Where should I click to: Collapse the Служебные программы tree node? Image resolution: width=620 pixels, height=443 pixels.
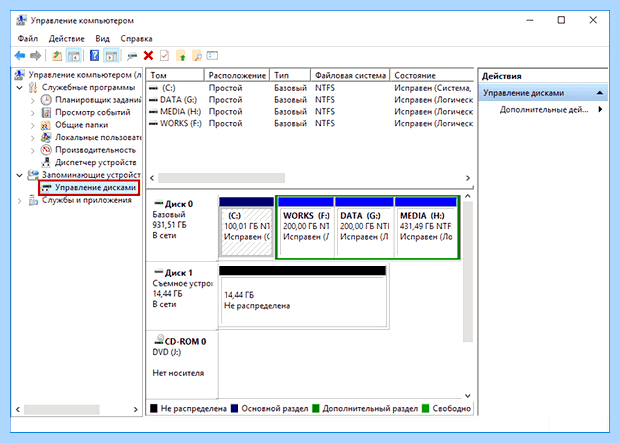19,87
